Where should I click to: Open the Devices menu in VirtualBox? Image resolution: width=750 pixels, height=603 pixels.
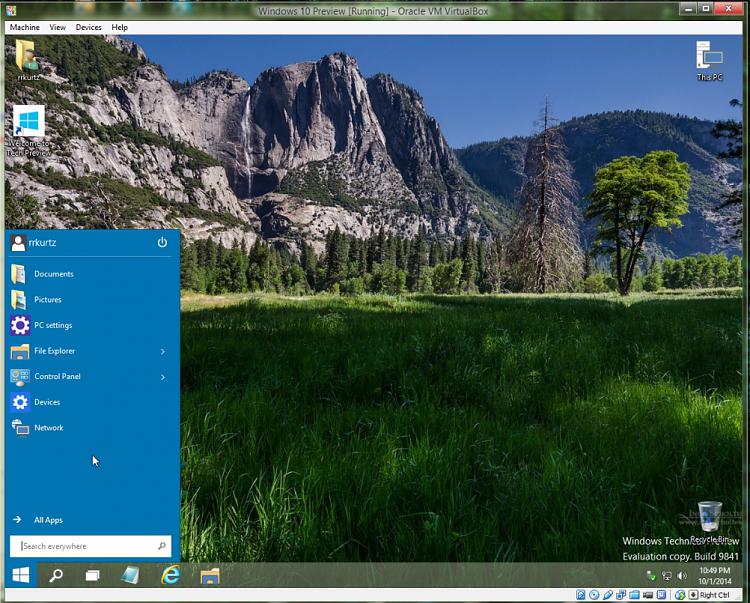pyautogui.click(x=88, y=27)
